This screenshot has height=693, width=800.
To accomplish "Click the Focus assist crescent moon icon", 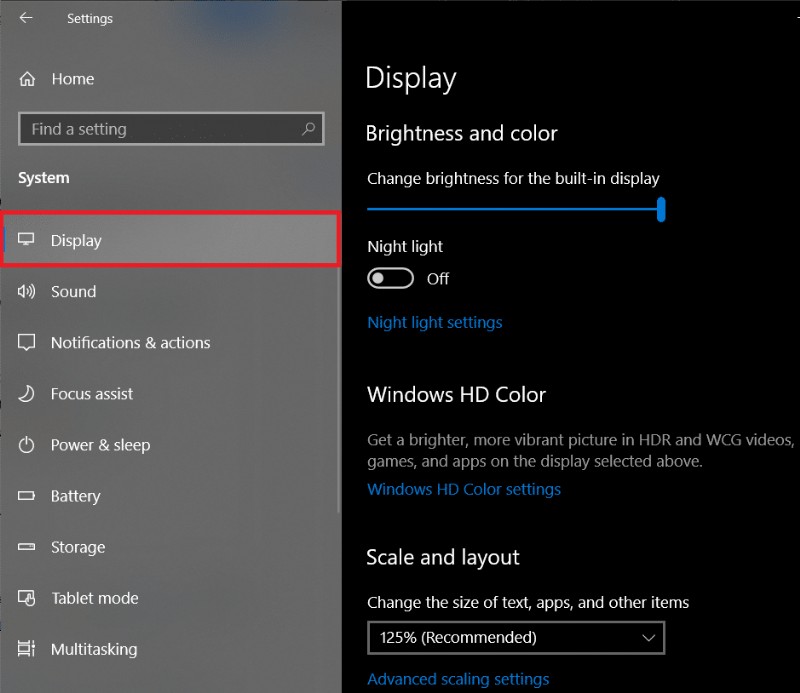I will point(27,394).
